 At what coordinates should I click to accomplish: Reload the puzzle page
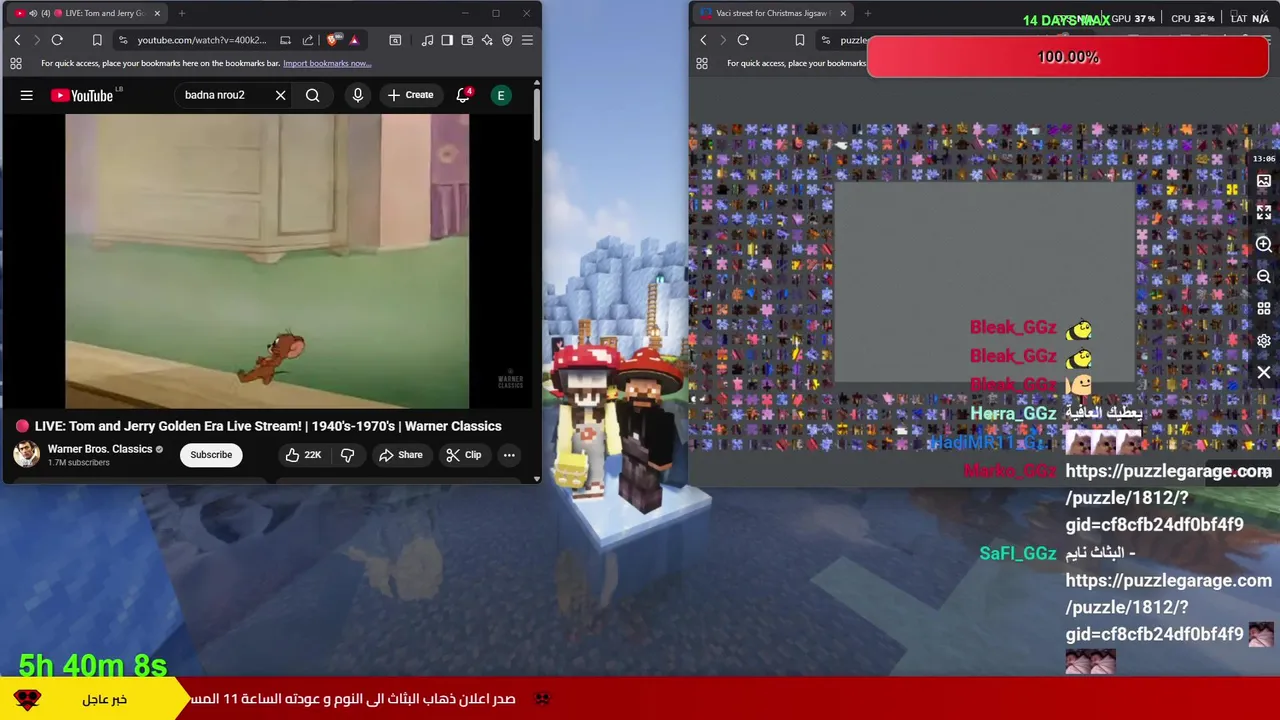point(743,40)
